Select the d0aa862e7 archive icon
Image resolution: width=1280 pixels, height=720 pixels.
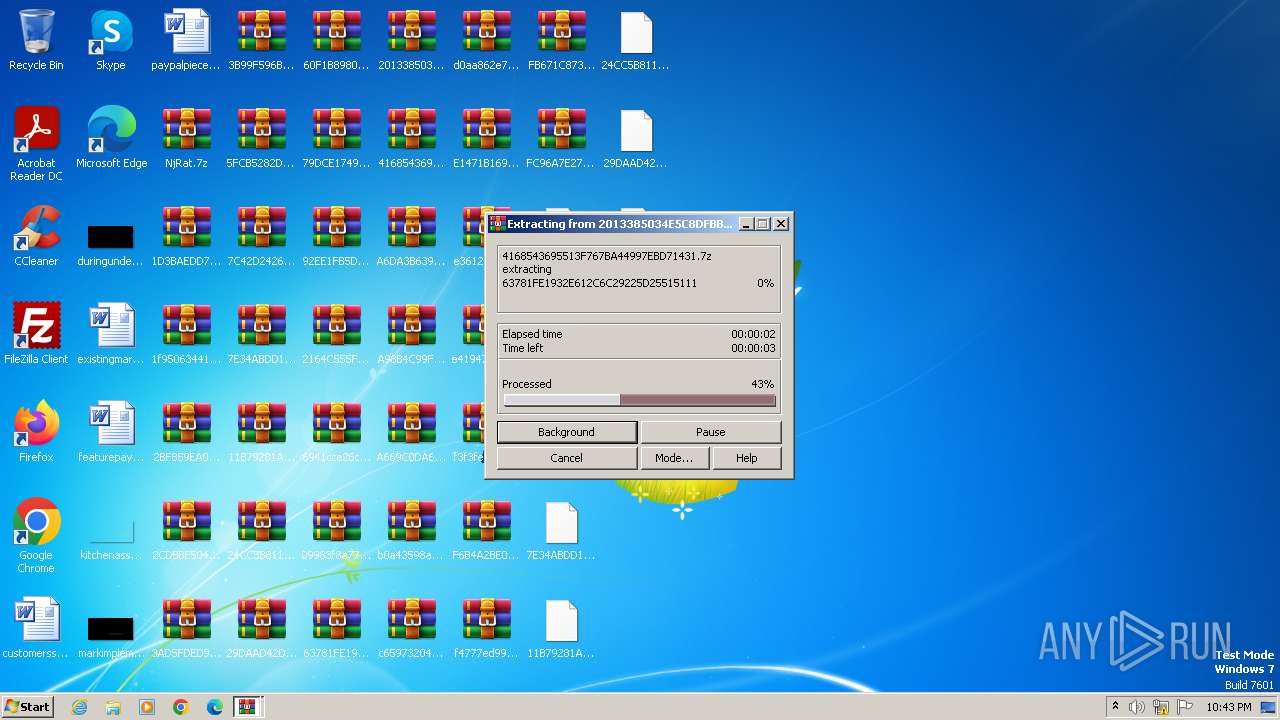tap(486, 40)
